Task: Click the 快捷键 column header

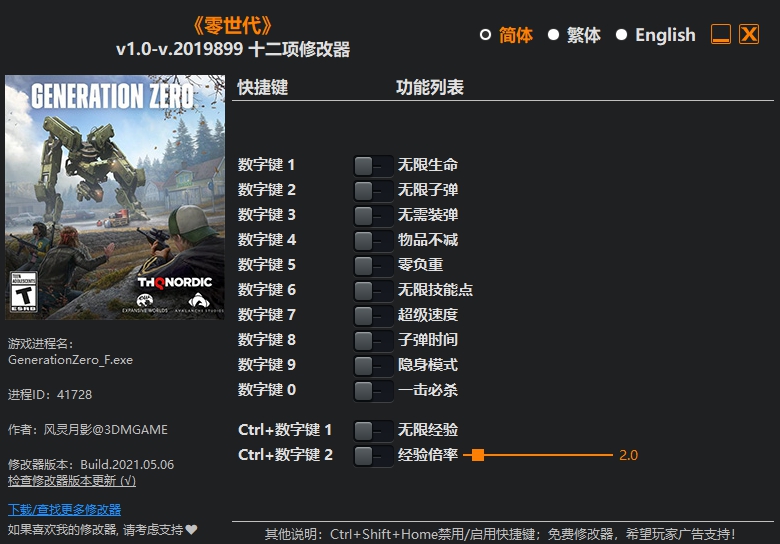Action: (263, 88)
